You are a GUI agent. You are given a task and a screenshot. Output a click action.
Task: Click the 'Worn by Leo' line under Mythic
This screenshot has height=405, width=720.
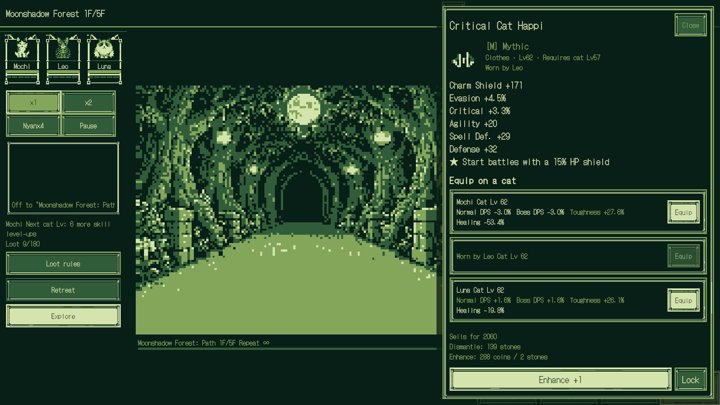(504, 68)
